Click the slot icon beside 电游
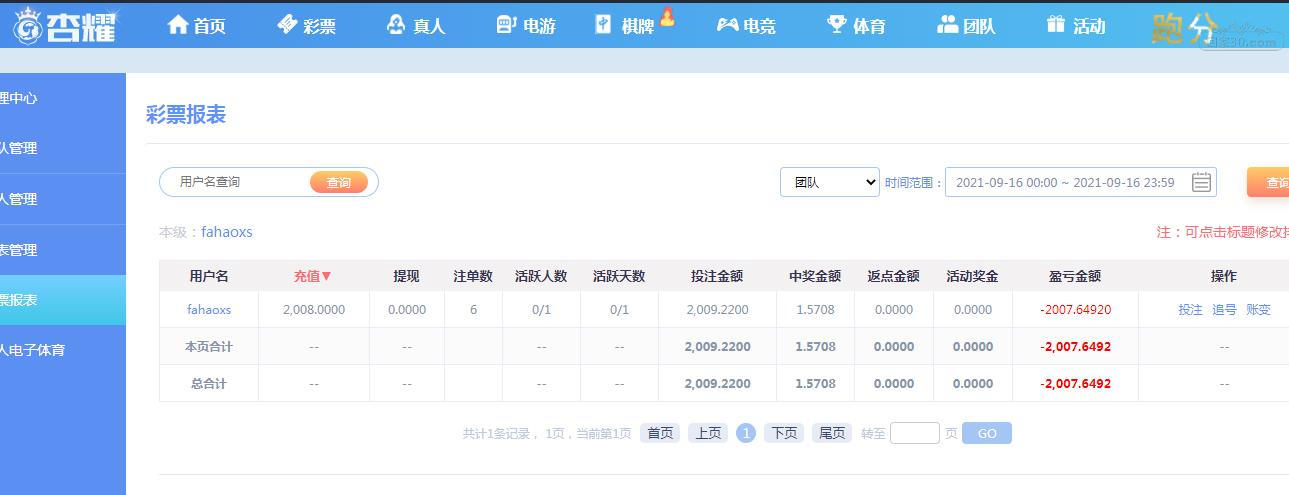Viewport: 1289px width, 495px height. 506,25
